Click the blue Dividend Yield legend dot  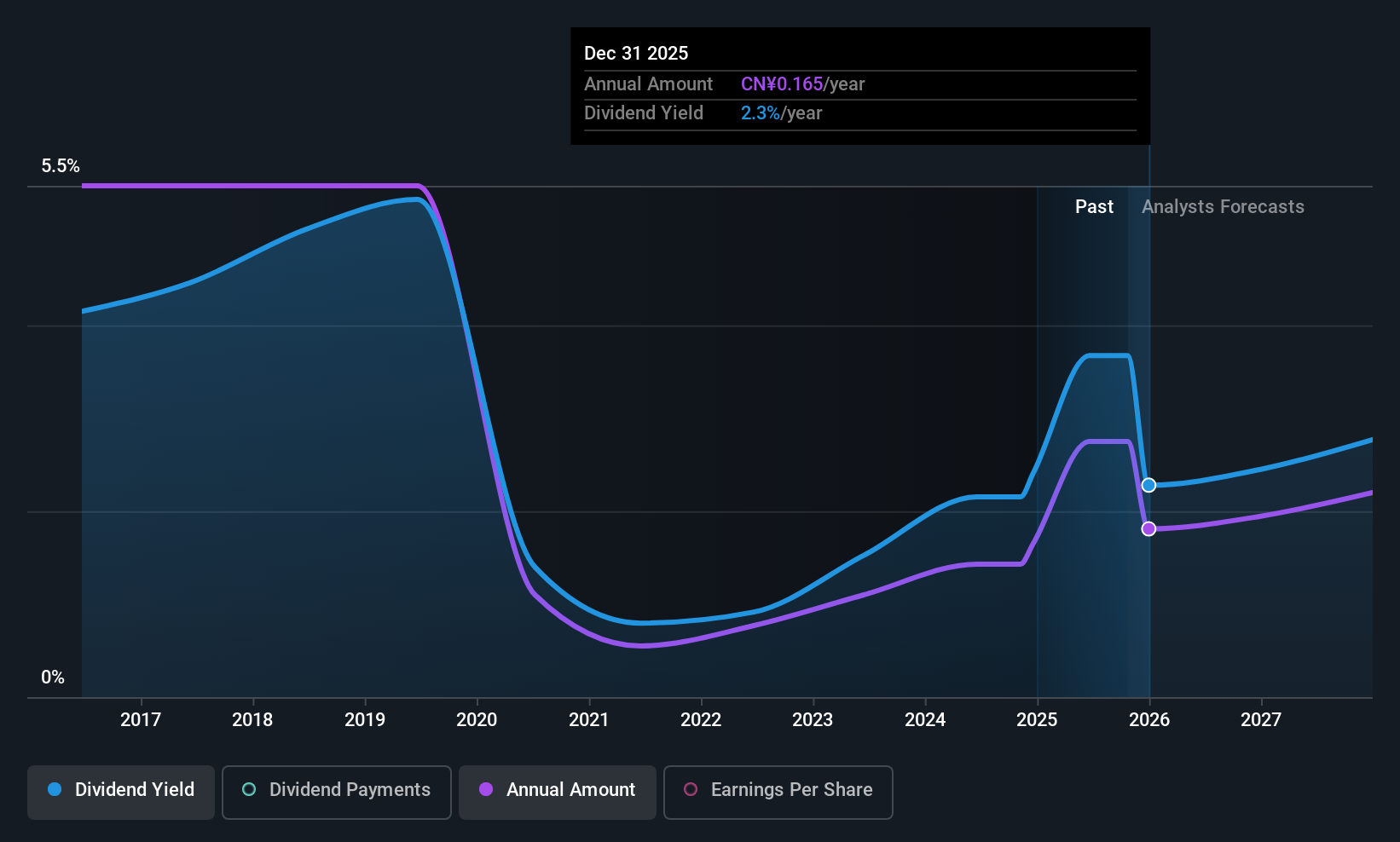pos(55,789)
